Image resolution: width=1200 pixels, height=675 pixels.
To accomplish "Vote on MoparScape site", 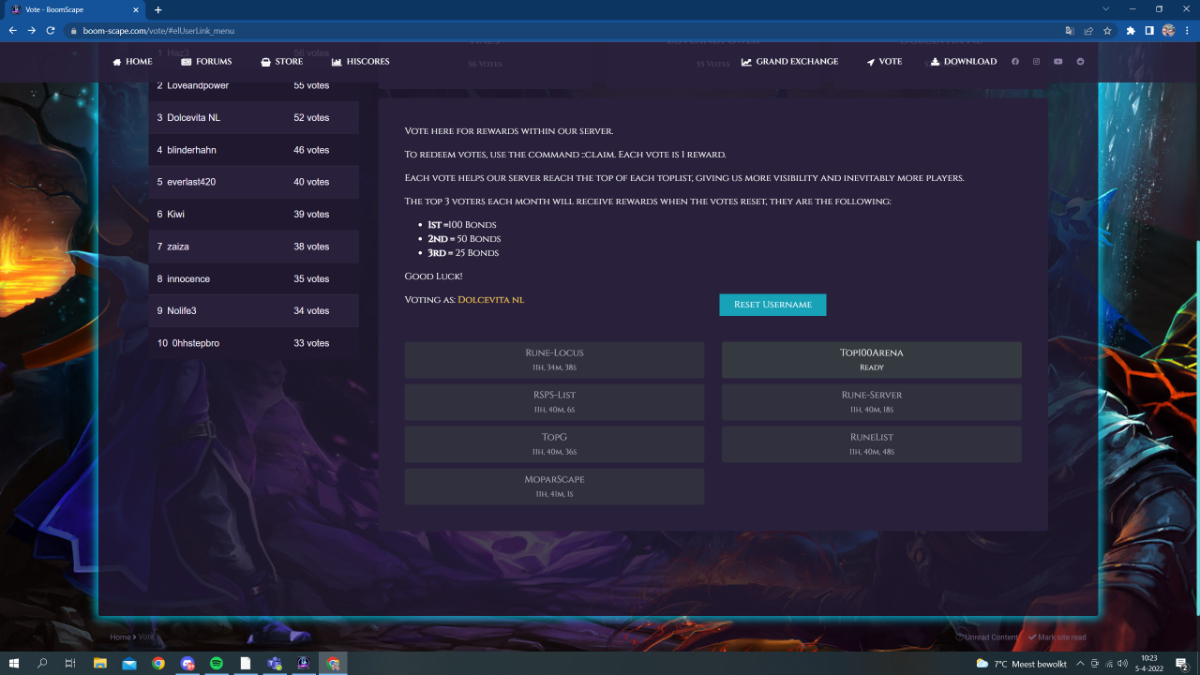I will pos(554,486).
